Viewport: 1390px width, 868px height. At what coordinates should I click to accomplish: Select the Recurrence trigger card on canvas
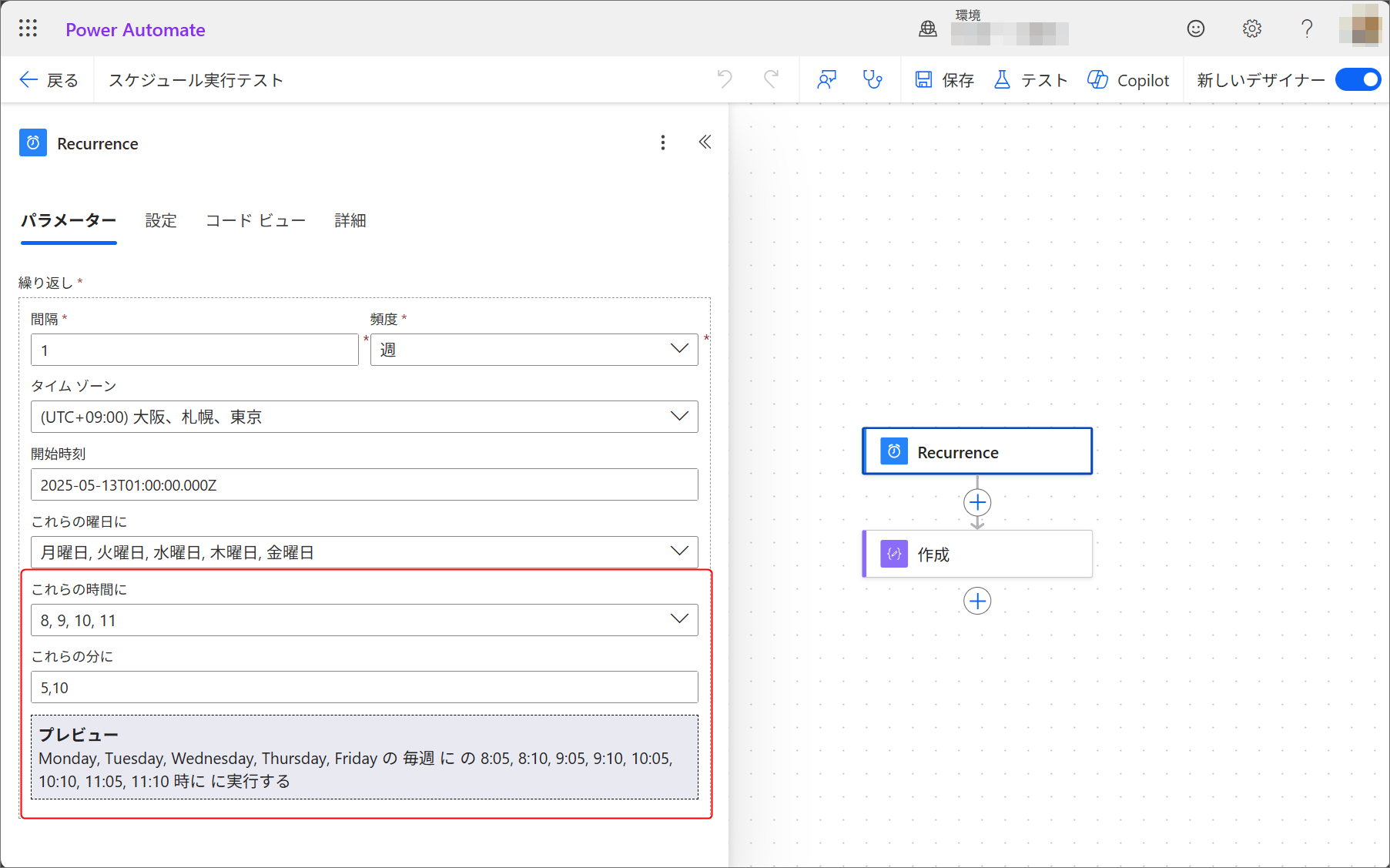pos(977,451)
